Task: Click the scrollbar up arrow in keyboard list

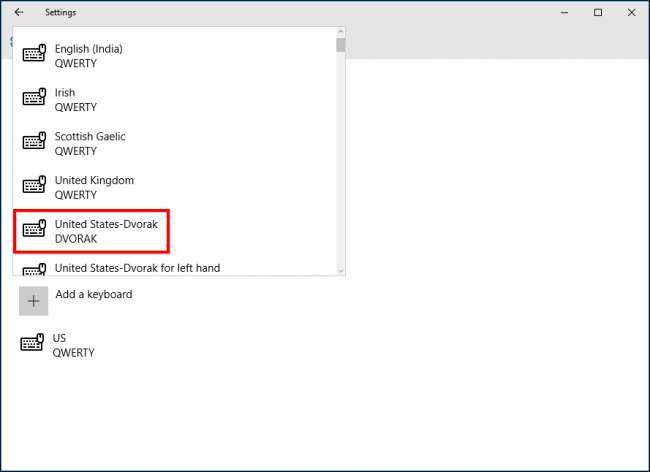Action: pyautogui.click(x=341, y=31)
